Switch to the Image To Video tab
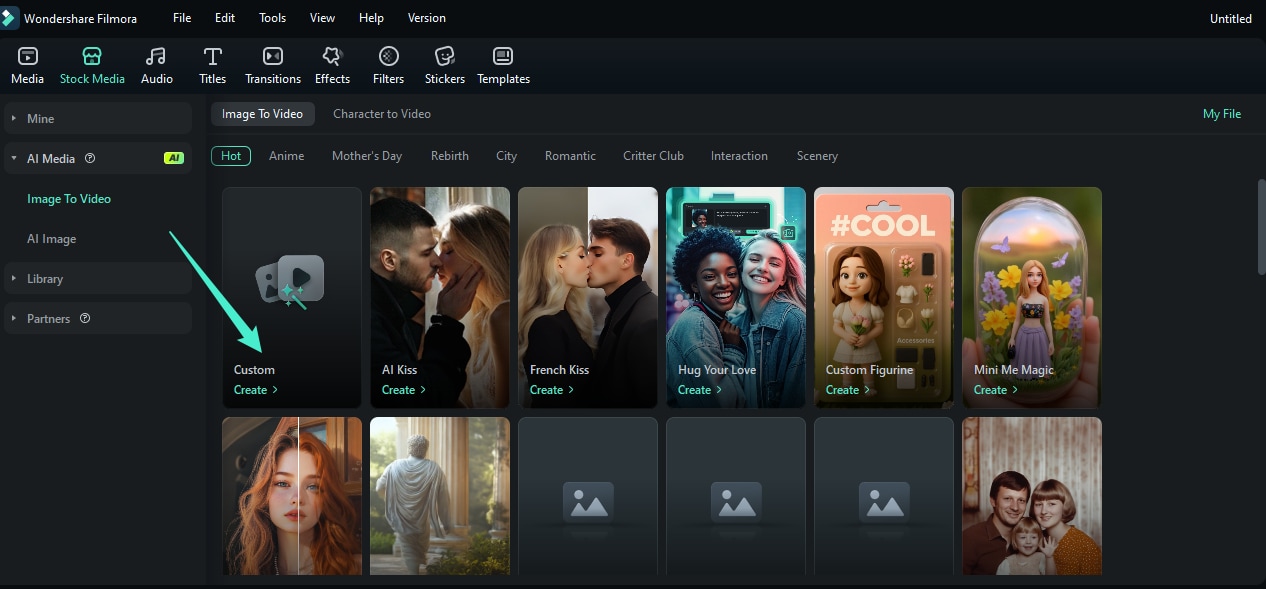 [262, 114]
